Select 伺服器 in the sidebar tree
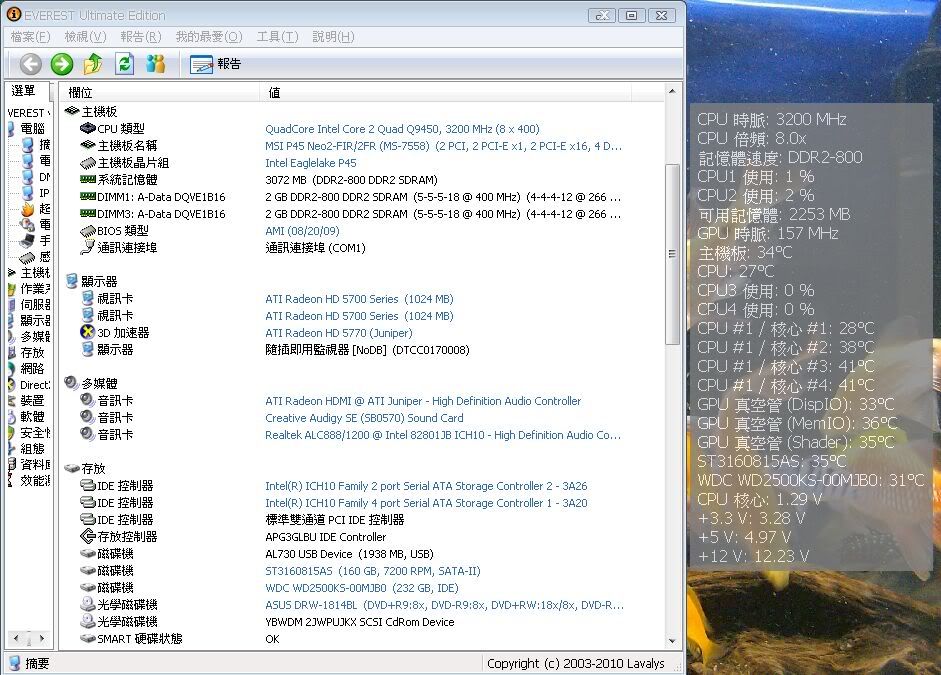The image size is (941, 675). (x=35, y=305)
